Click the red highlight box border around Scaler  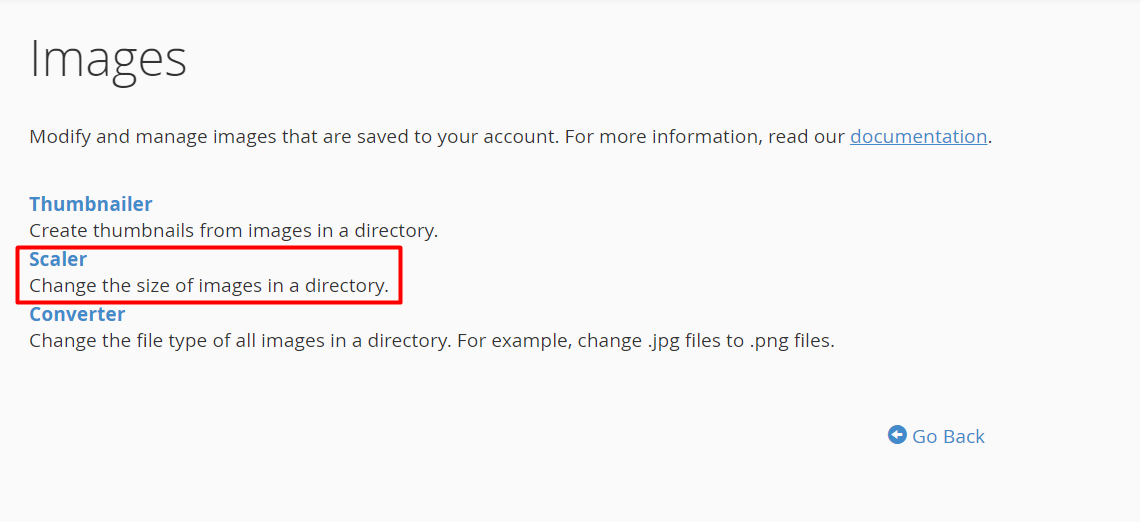[209, 247]
